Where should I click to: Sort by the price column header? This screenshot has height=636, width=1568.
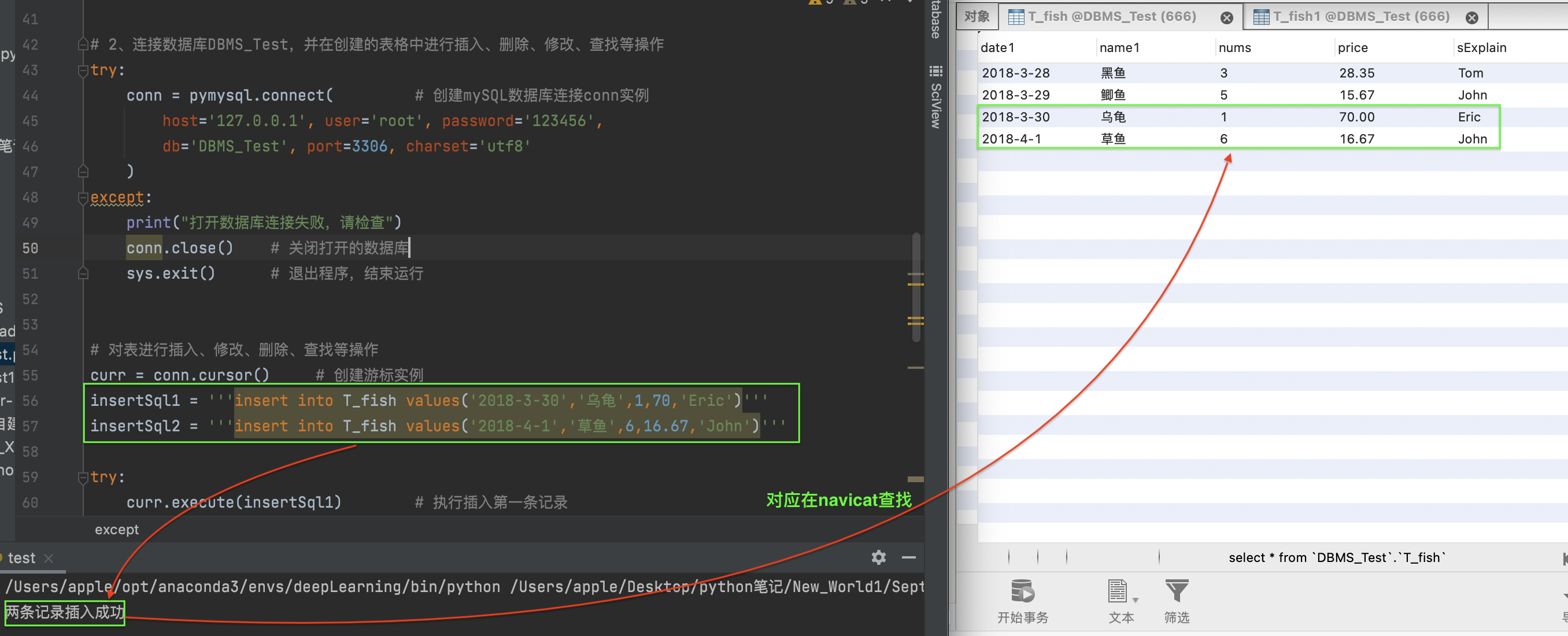click(x=1352, y=47)
